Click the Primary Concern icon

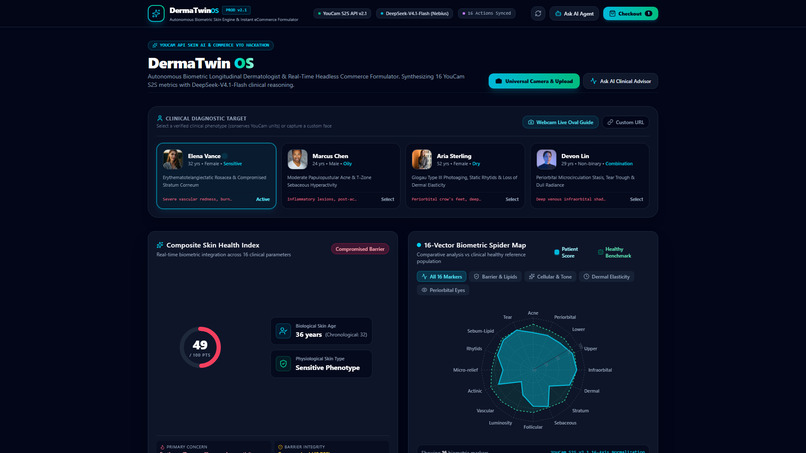pyautogui.click(x=162, y=447)
